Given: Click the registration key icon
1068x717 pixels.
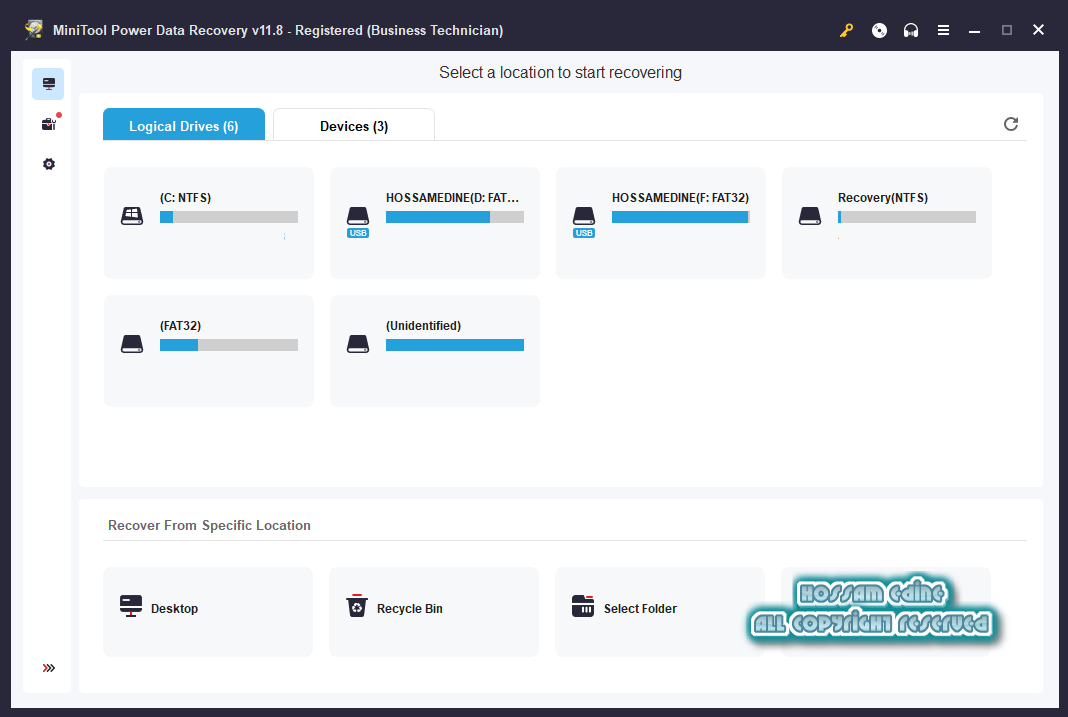Looking at the screenshot, I should click(x=847, y=31).
